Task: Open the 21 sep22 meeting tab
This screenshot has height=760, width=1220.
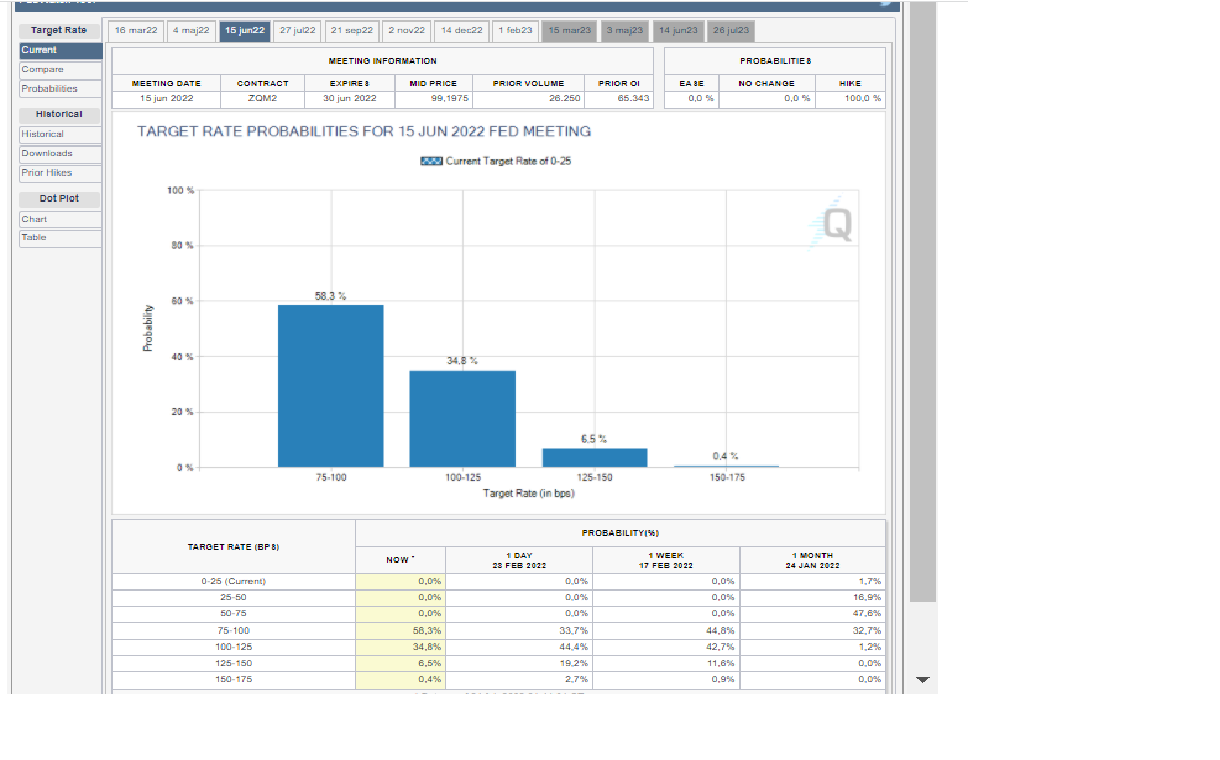Action: click(x=351, y=31)
